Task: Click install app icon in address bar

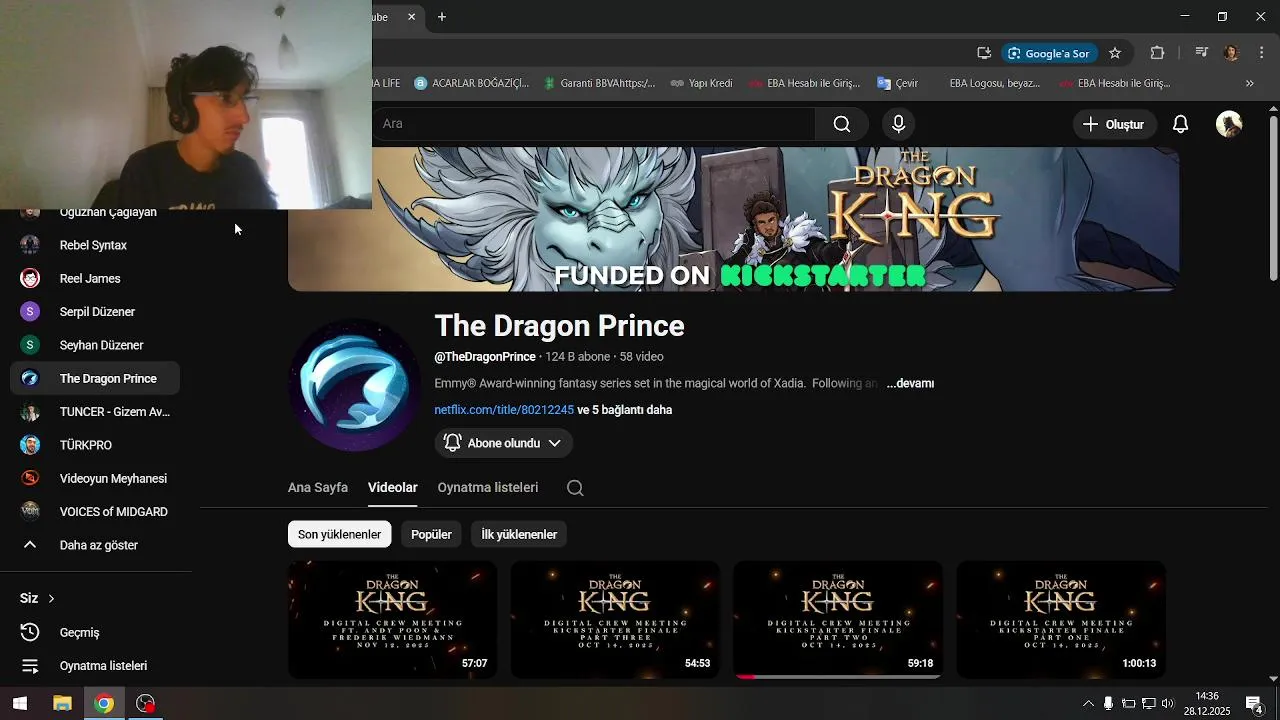Action: pos(984,53)
